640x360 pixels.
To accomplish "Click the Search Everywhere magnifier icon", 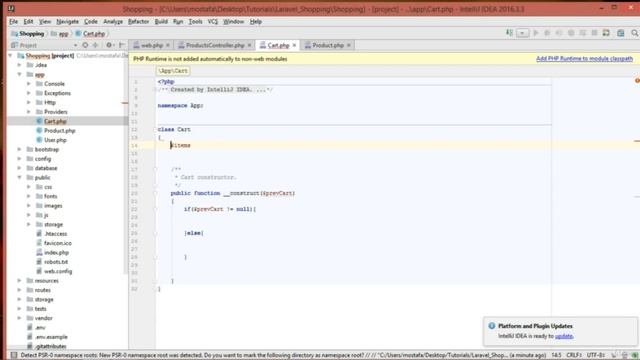I will (635, 33).
